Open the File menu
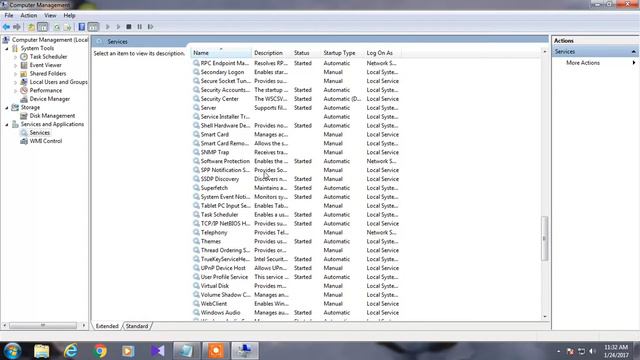 pyautogui.click(x=9, y=16)
